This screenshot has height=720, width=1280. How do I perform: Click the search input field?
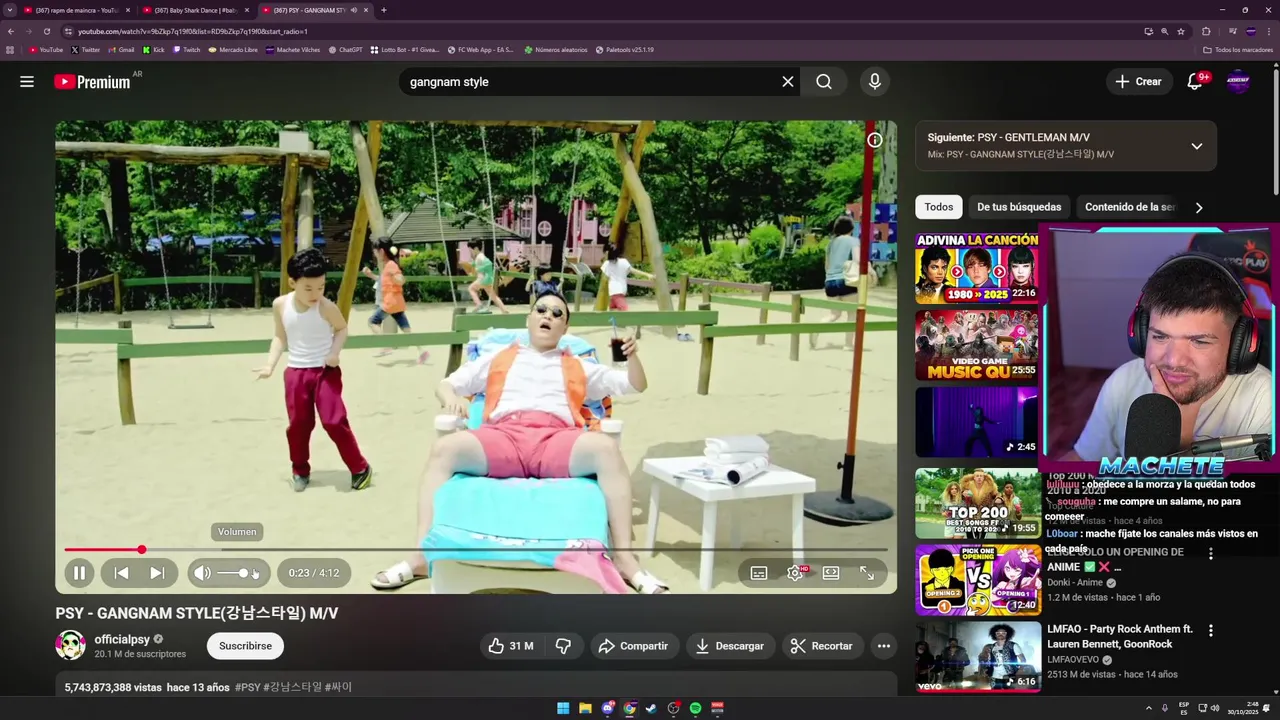[590, 82]
